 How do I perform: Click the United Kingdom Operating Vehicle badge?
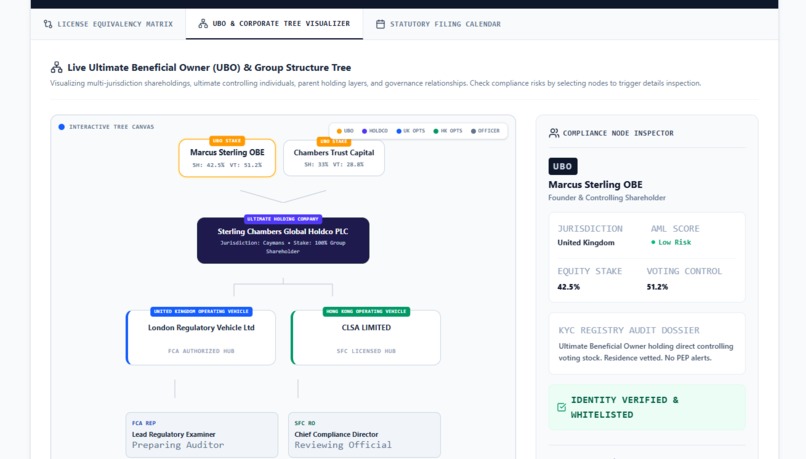[x=201, y=311]
